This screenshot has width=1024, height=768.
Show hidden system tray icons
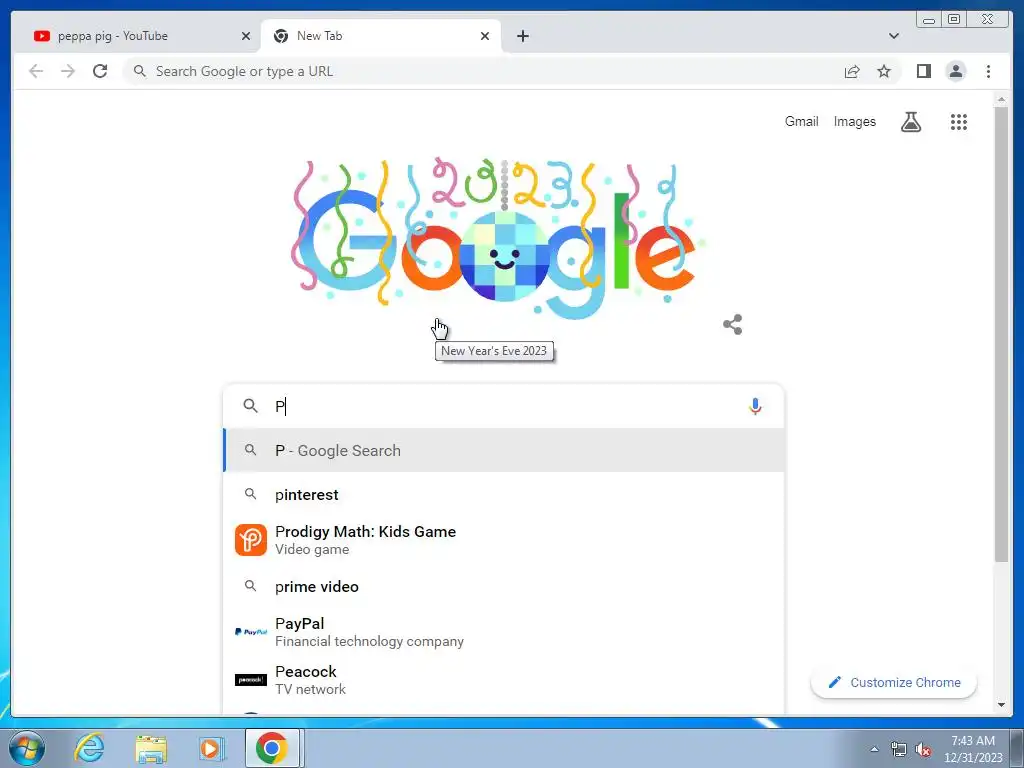(874, 750)
